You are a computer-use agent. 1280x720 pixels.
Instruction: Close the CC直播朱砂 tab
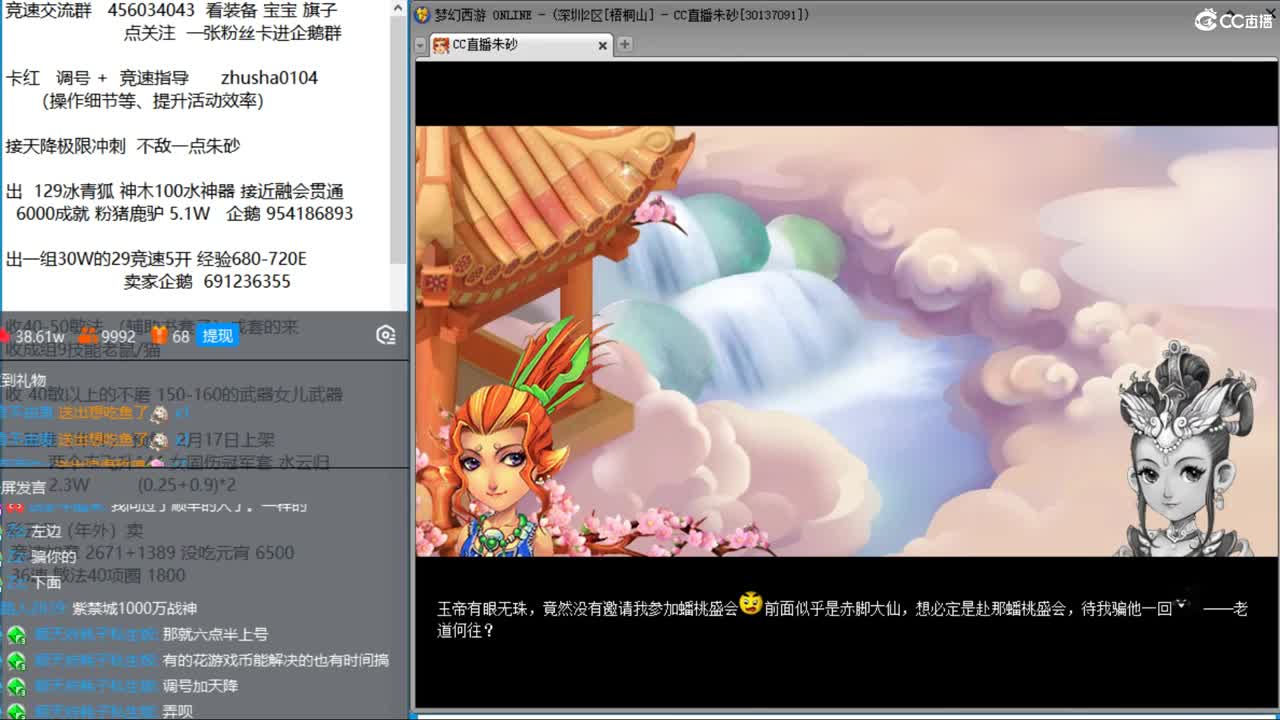pos(603,45)
